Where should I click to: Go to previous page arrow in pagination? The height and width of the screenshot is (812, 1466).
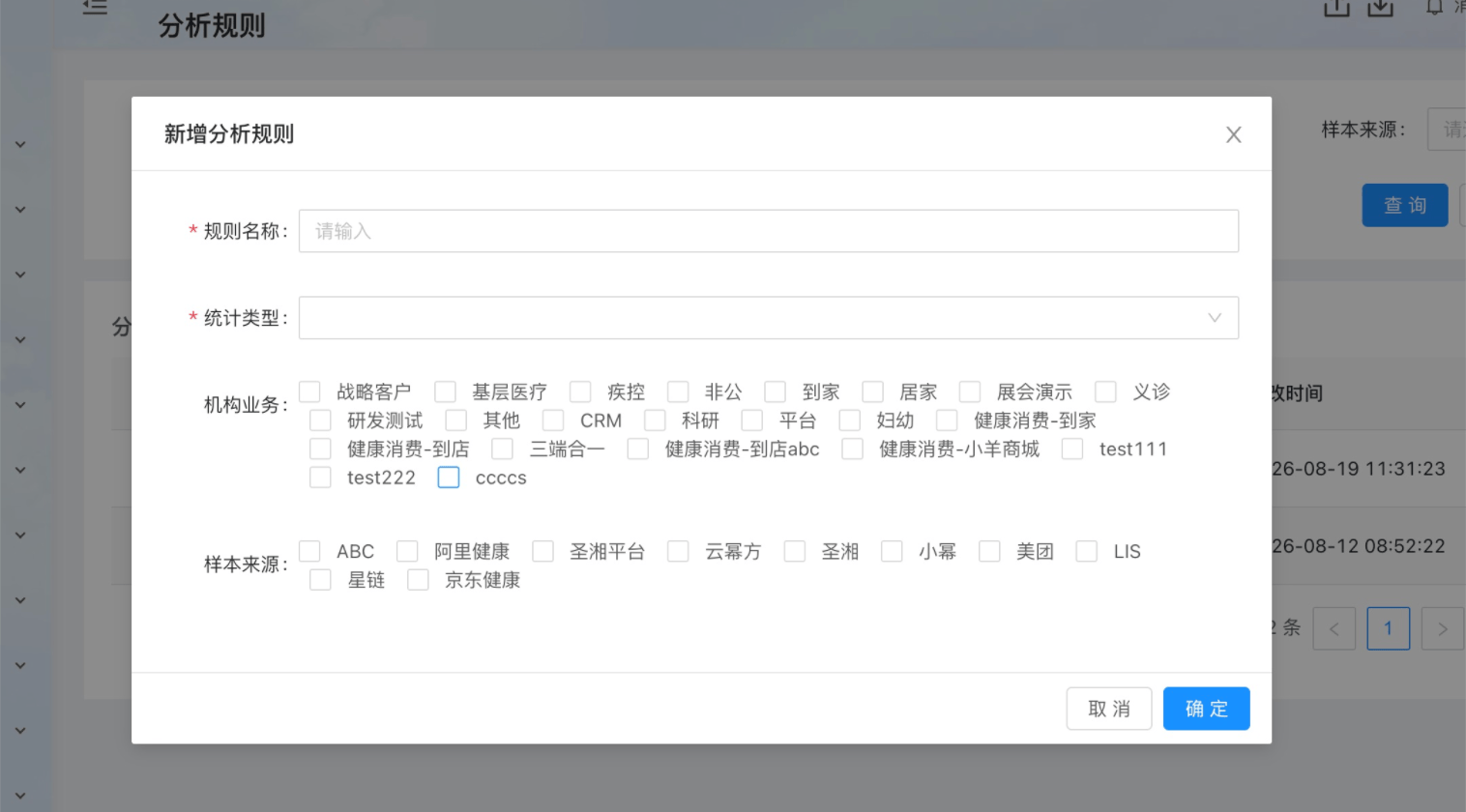(x=1334, y=628)
